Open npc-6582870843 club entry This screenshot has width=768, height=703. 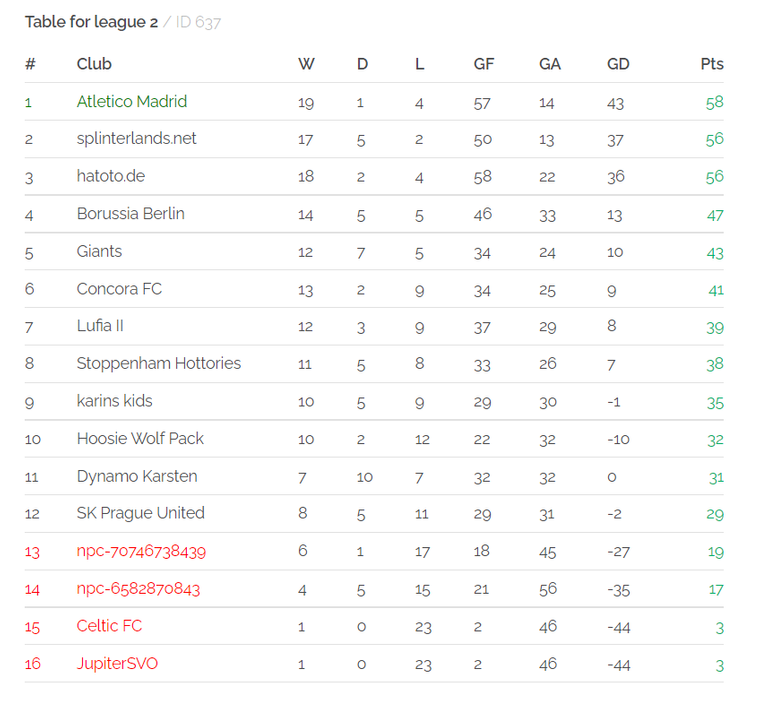[138, 589]
